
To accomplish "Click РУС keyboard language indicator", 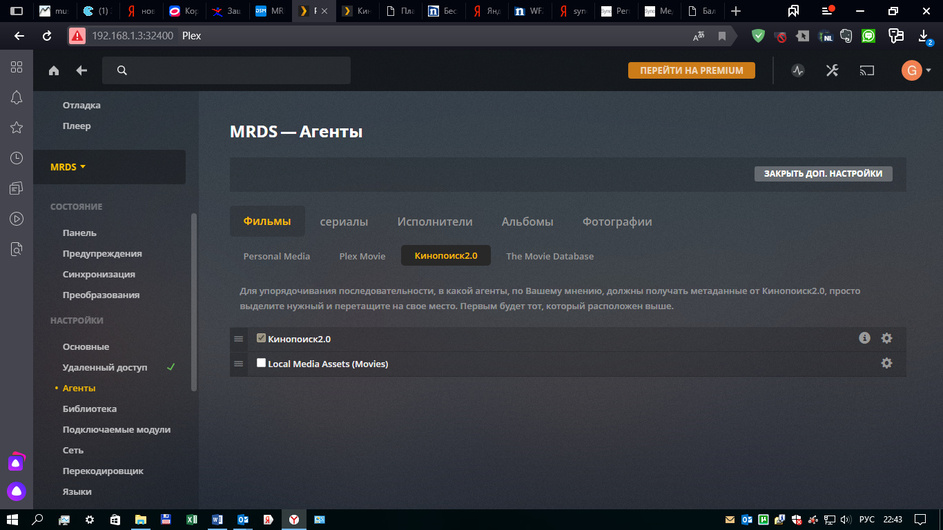I will click(x=867, y=519).
